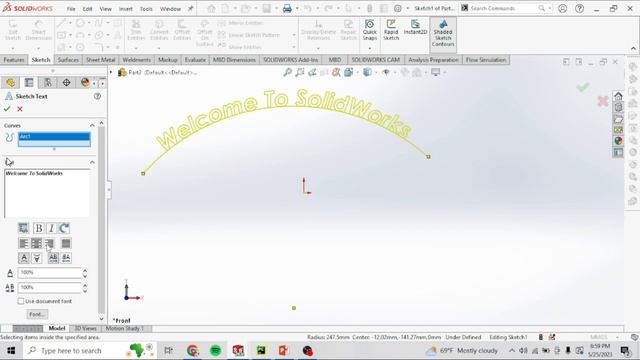
Task: Click Zoom to Area icon
Action: click(300, 72)
